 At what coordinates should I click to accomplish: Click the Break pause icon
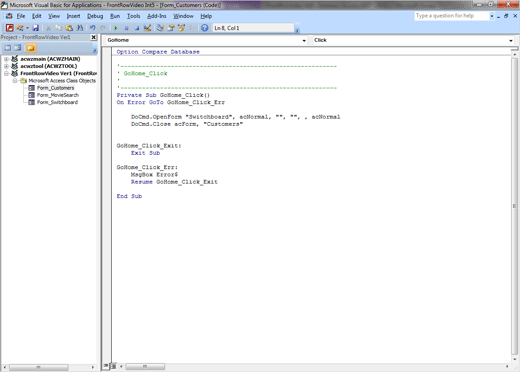tap(126, 28)
